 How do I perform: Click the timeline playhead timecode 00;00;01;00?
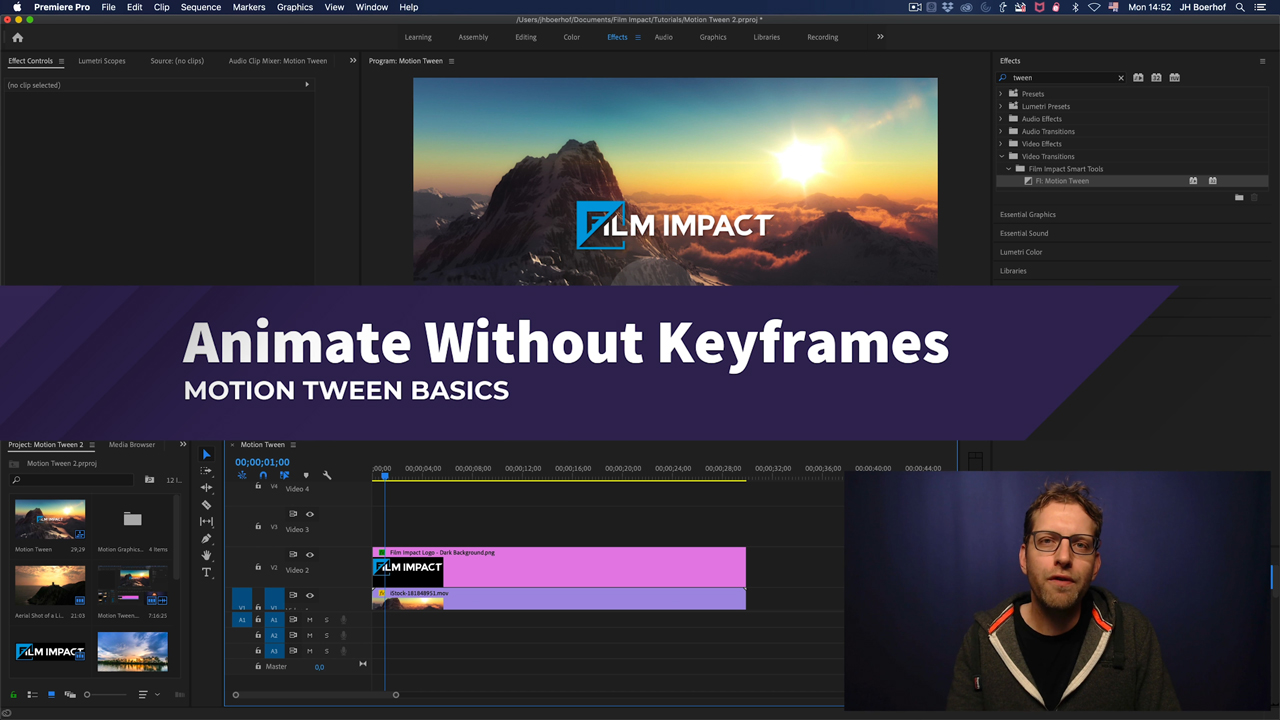(262, 462)
